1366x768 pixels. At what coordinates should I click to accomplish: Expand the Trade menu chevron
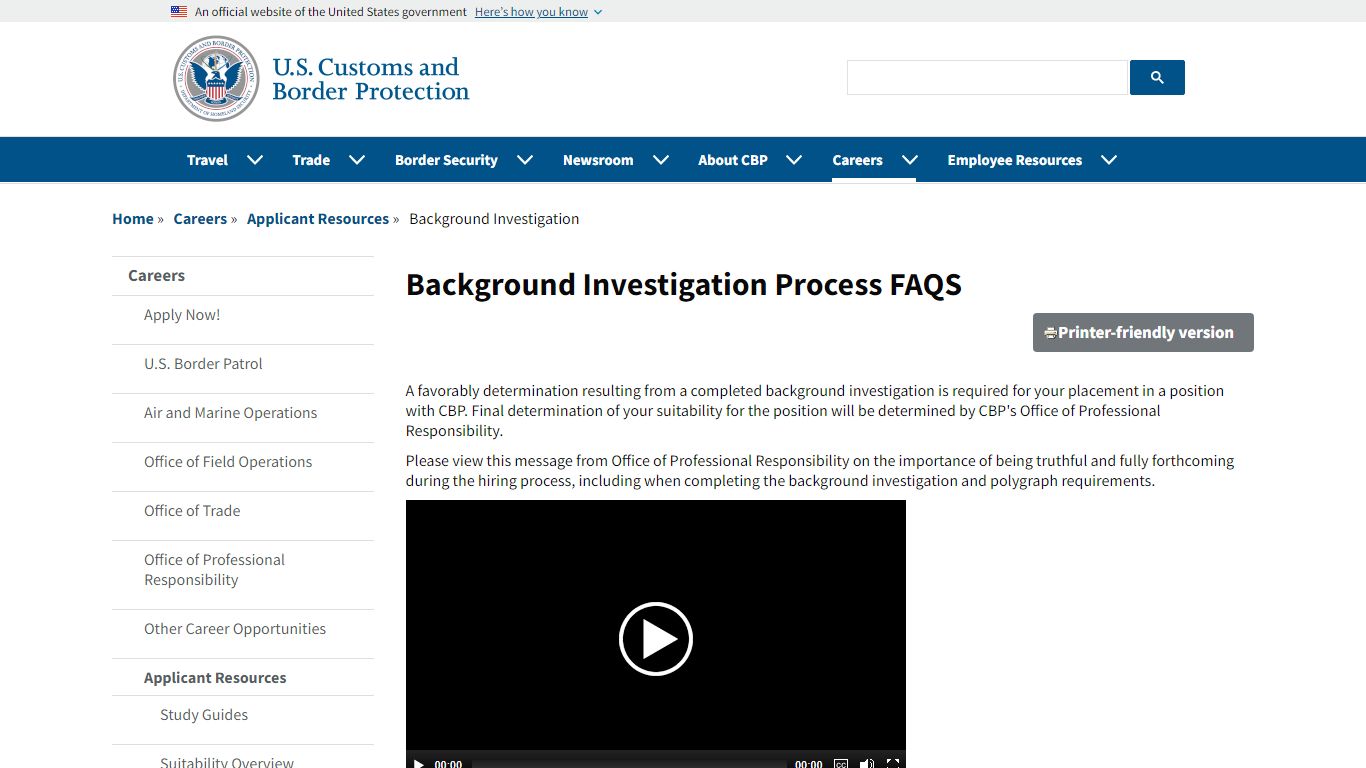[357, 160]
